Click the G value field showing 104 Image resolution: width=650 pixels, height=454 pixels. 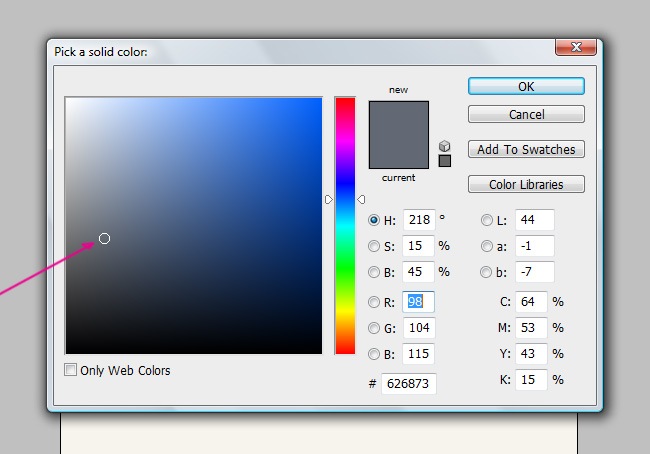[x=418, y=327]
